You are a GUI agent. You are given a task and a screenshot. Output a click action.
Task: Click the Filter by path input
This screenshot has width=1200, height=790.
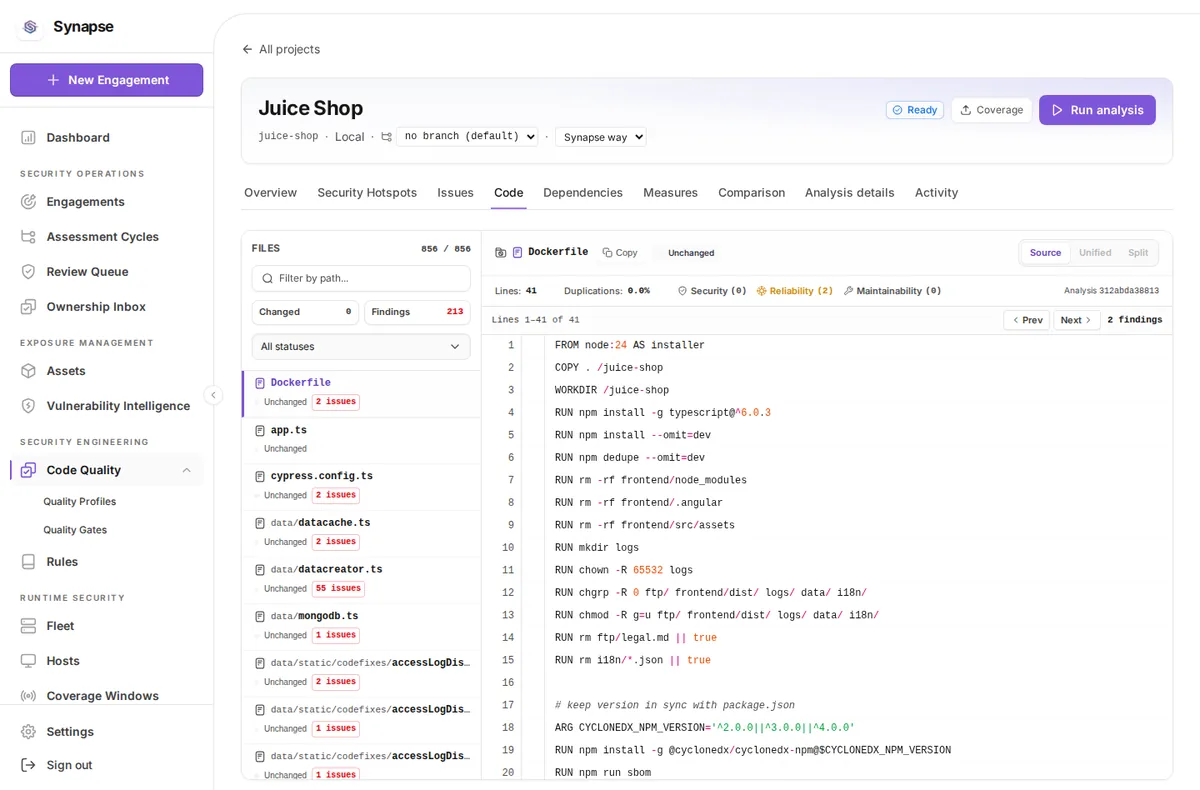point(361,278)
